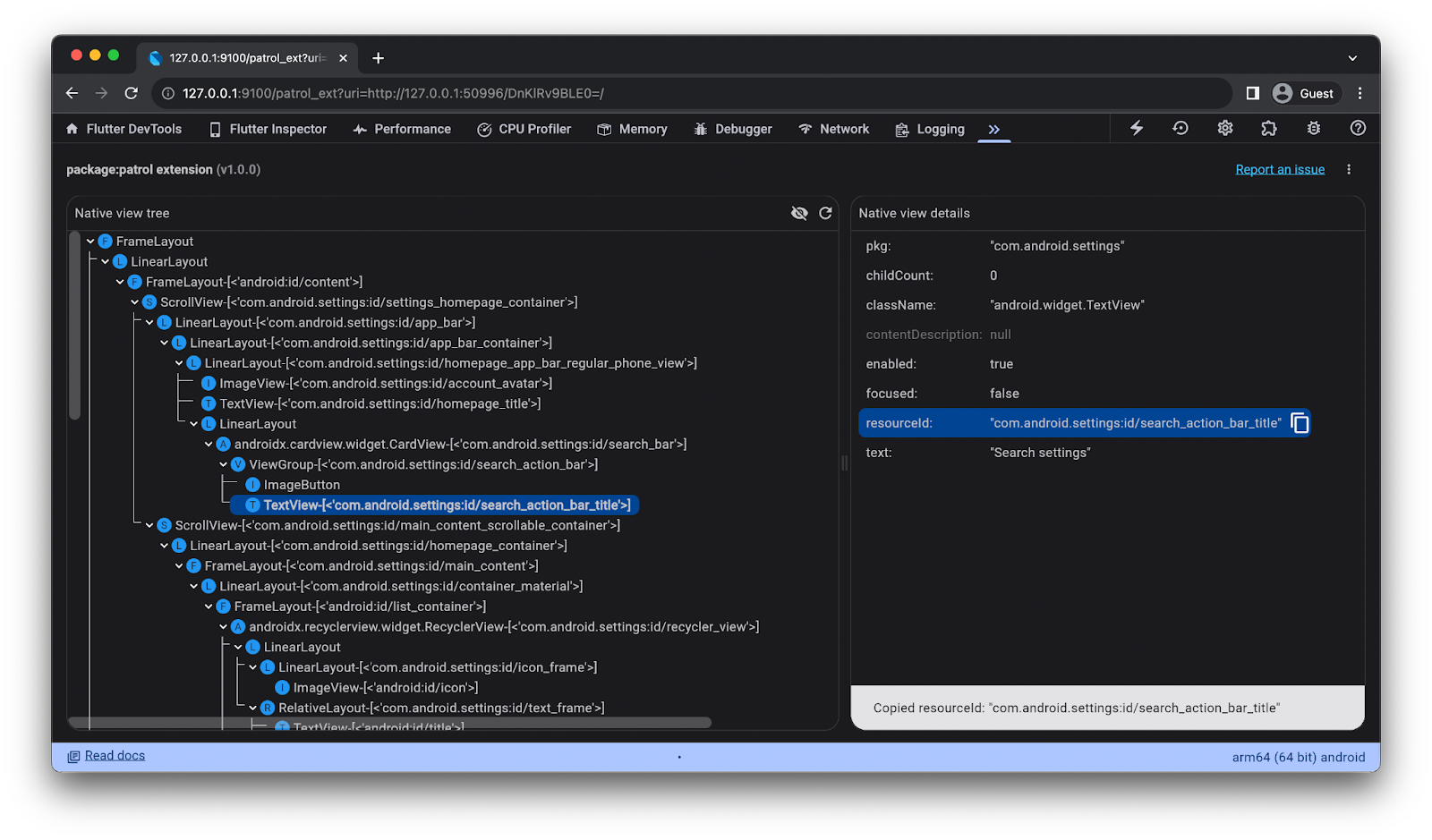This screenshot has height=840, width=1432.
Task: Collapse the search_action_bar ViewGroup node
Action: 224,465
